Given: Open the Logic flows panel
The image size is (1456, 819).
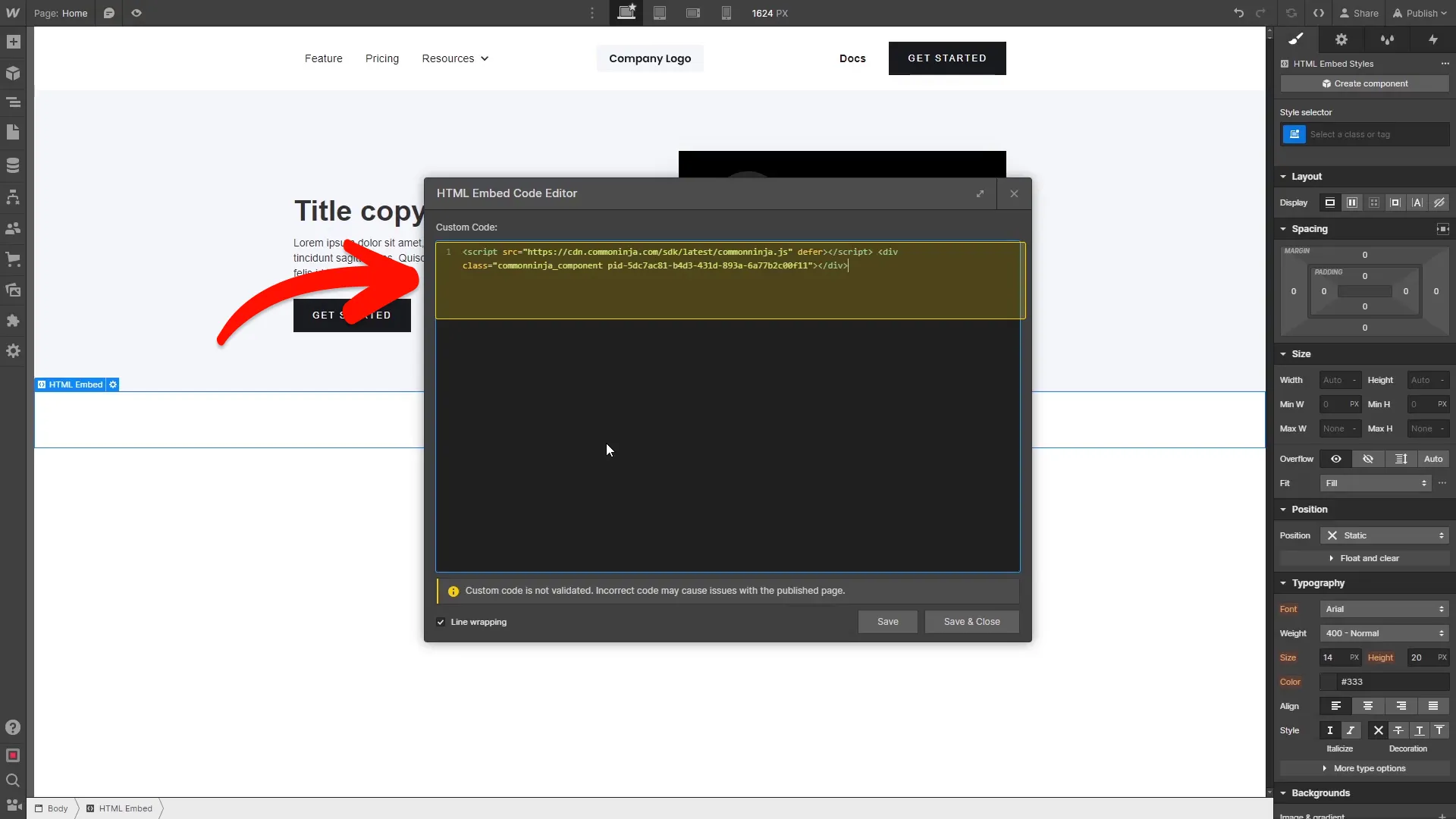Looking at the screenshot, I should coord(13,197).
